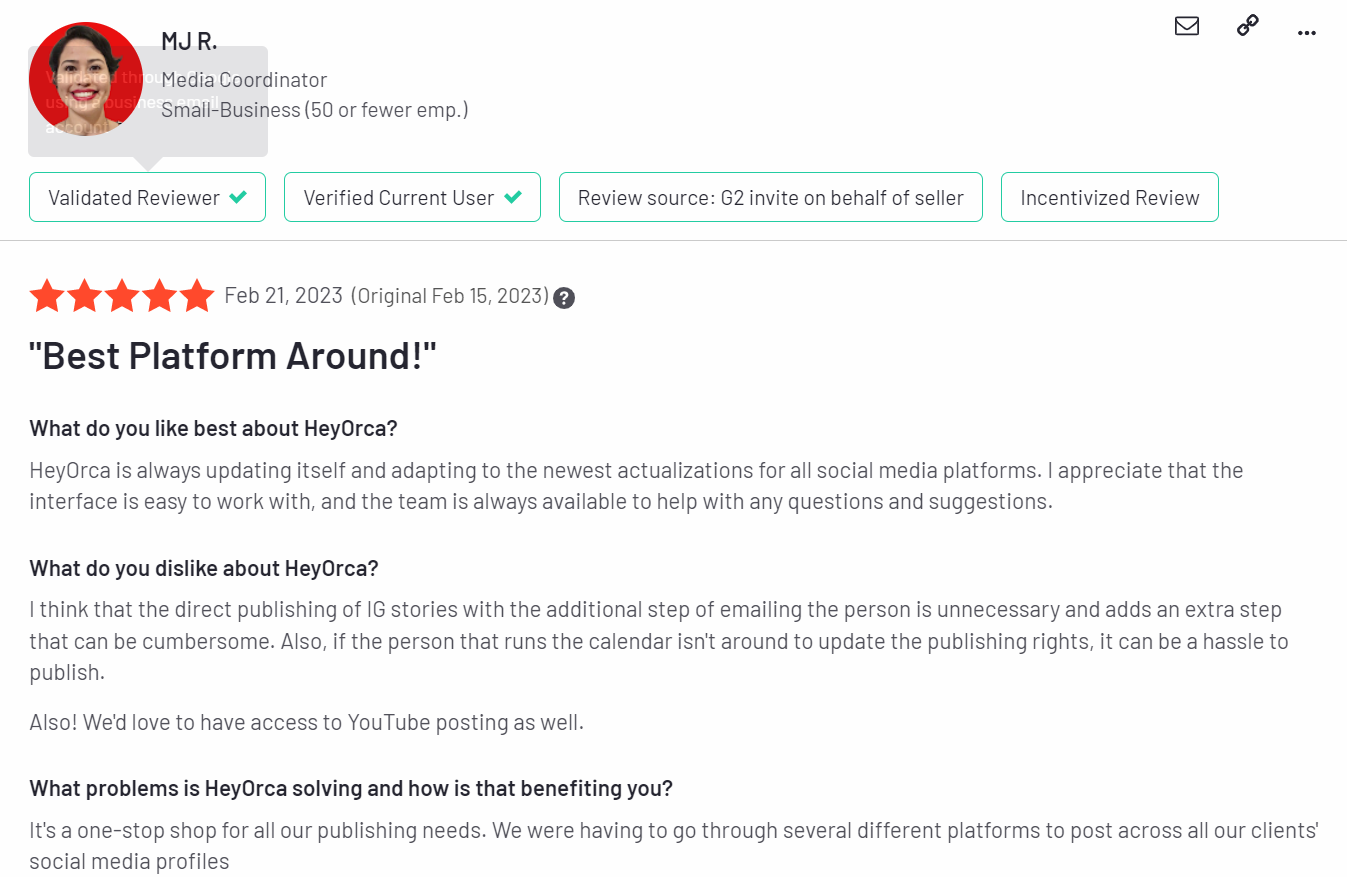
Task: Click the Small-Business company size text
Action: pyautogui.click(x=315, y=110)
